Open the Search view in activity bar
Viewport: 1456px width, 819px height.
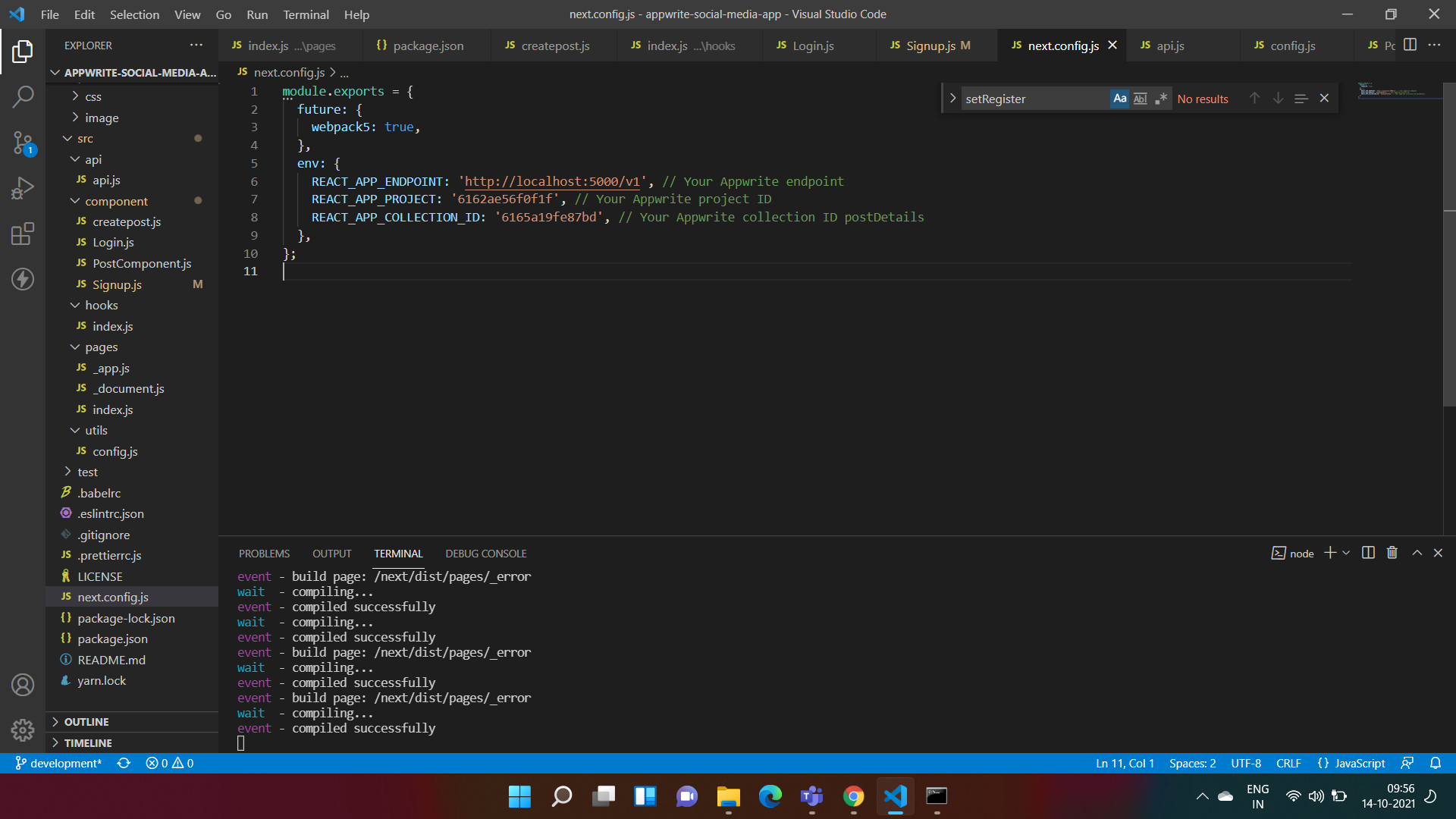pyautogui.click(x=23, y=96)
